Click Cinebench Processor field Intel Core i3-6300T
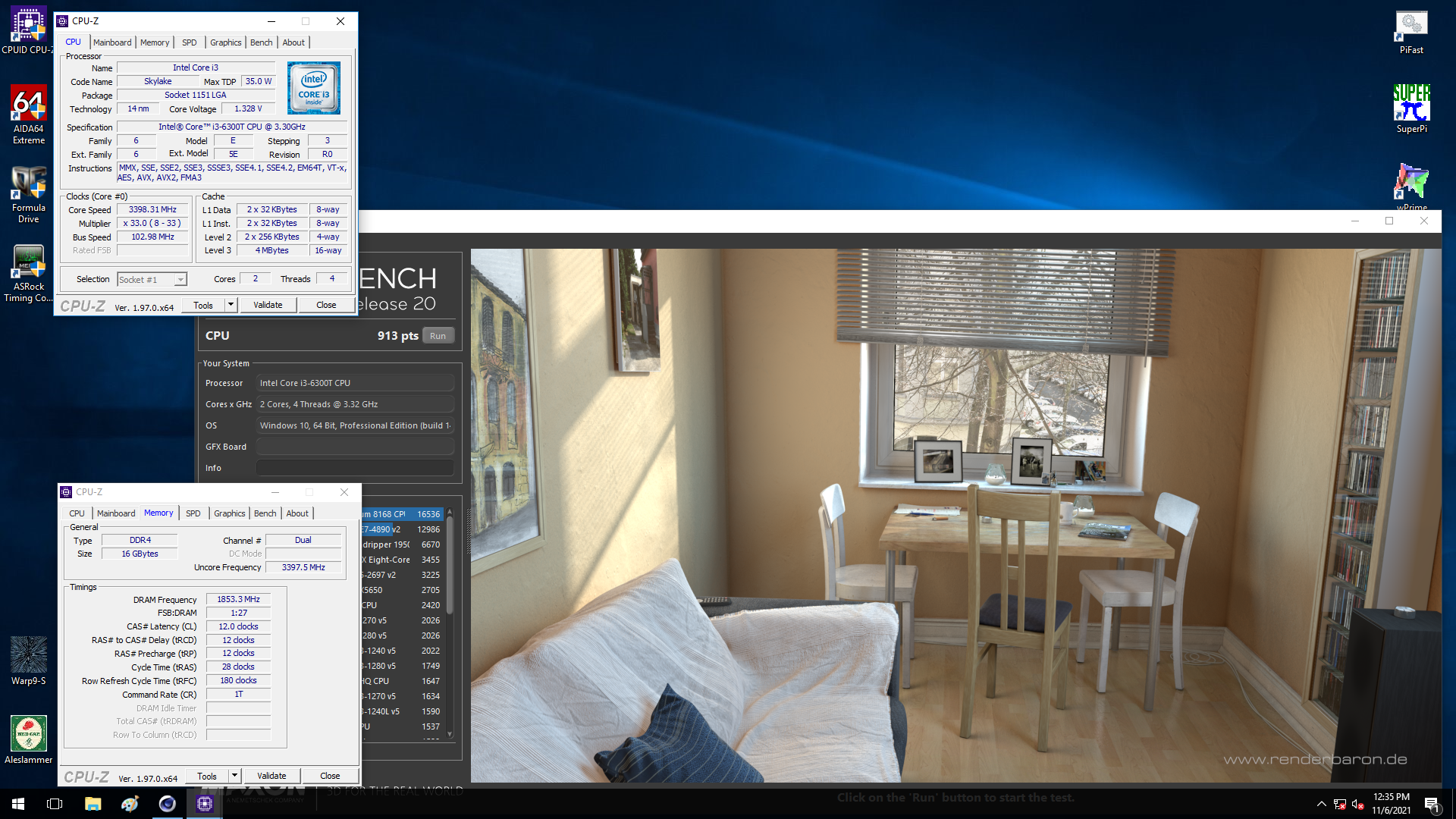This screenshot has width=1456, height=819. click(355, 383)
